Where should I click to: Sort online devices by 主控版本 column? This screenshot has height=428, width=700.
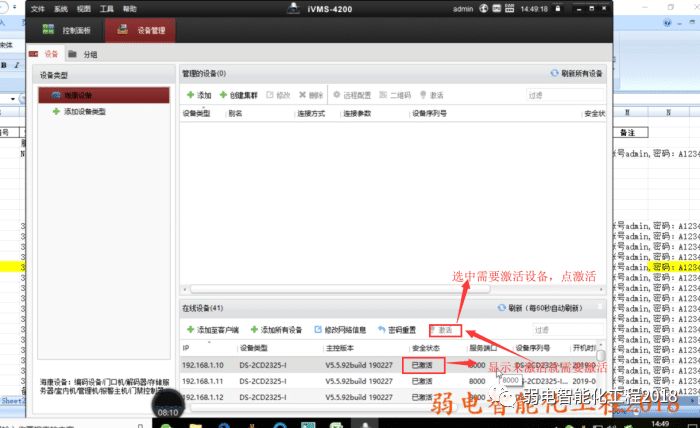(x=340, y=348)
